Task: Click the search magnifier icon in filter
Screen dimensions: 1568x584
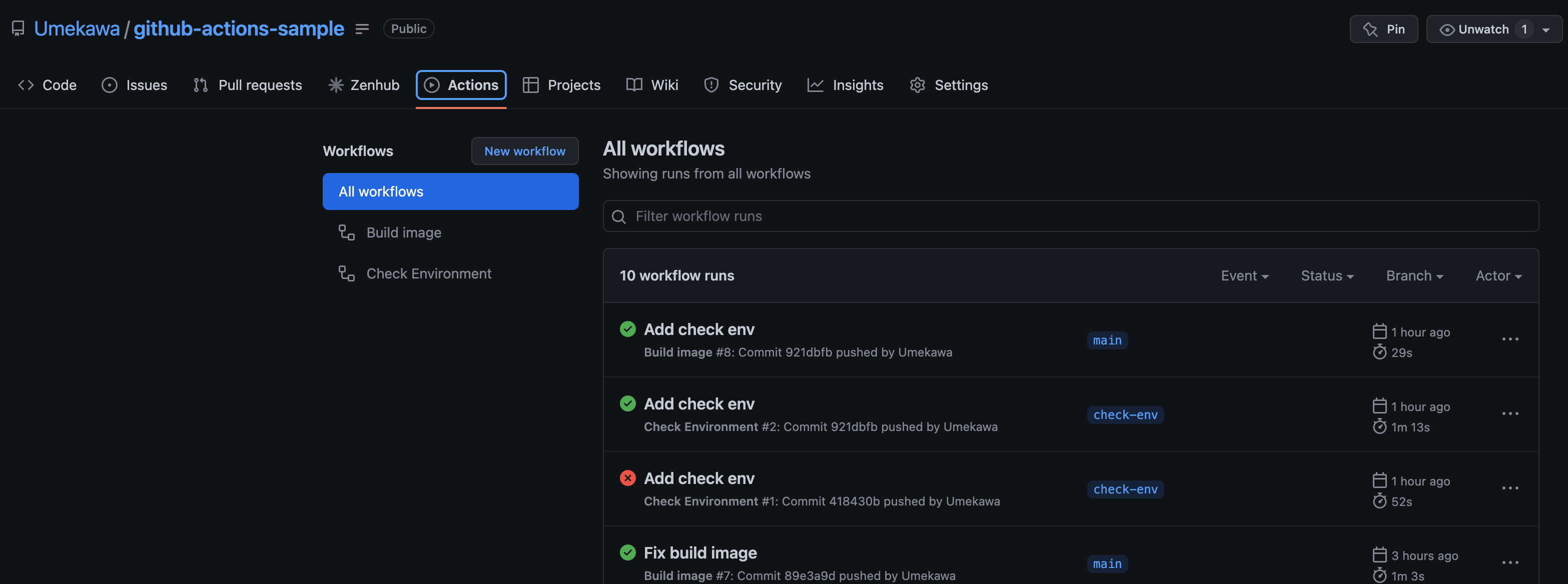Action: pyautogui.click(x=618, y=216)
